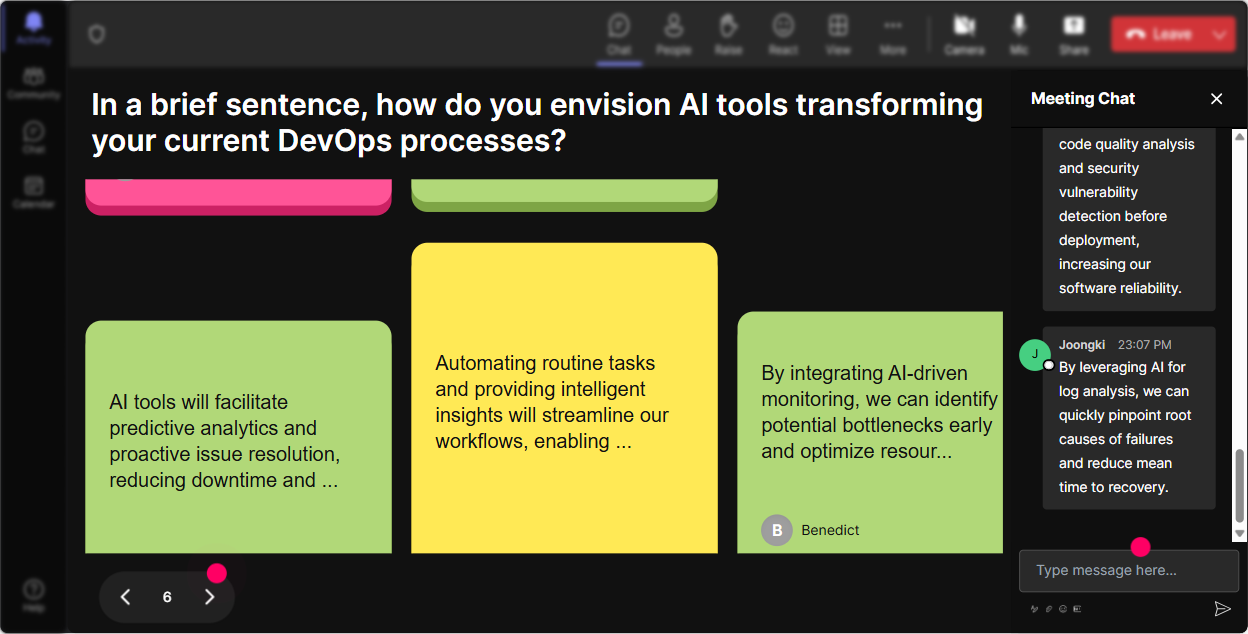Click the shield security icon
This screenshot has height=634, width=1248.
point(96,35)
